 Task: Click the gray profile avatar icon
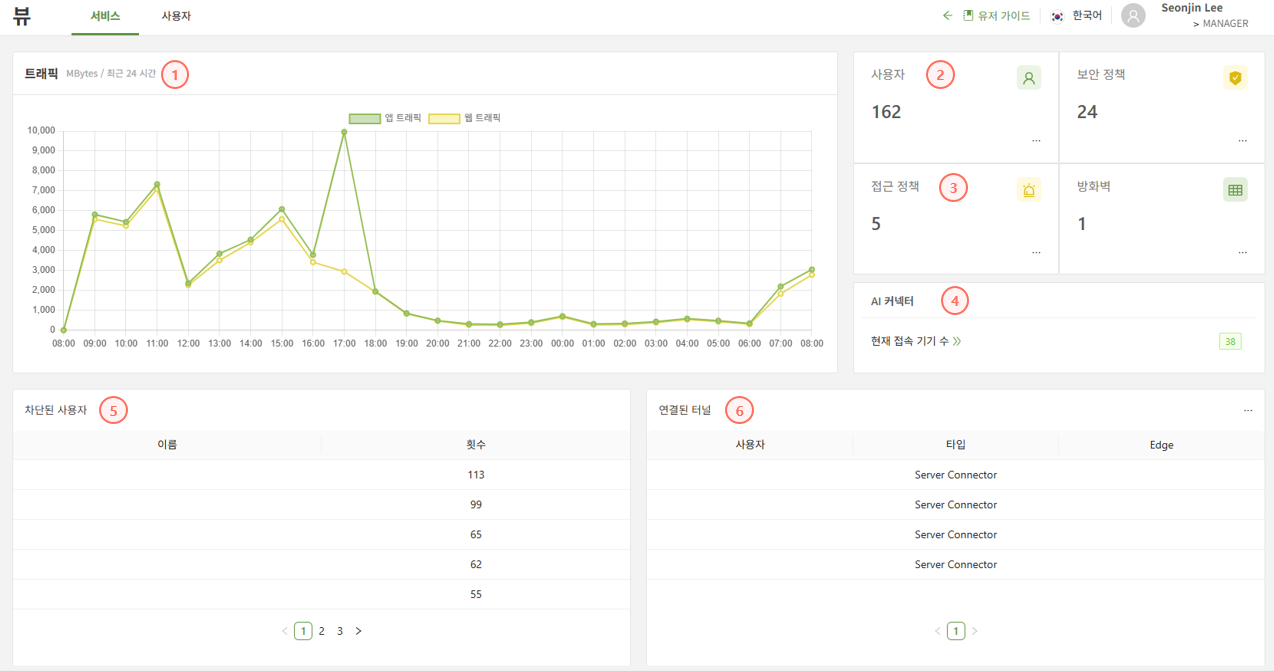click(x=1133, y=16)
